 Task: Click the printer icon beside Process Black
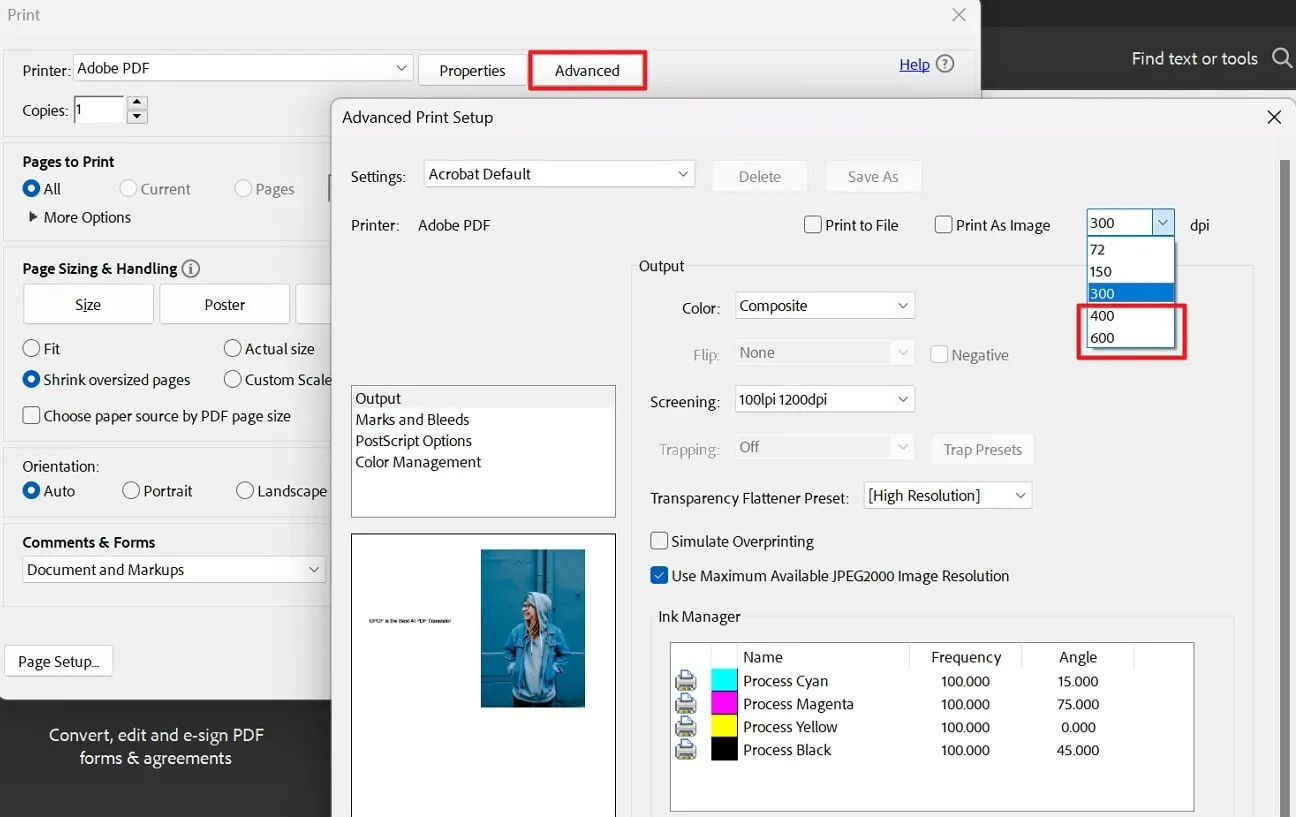685,750
